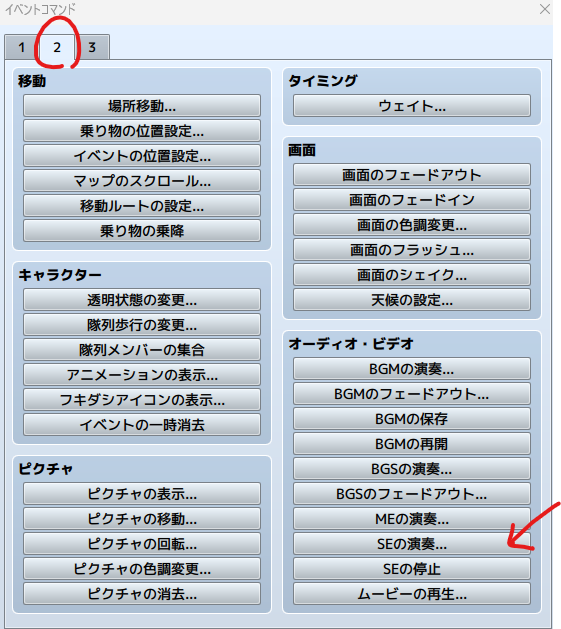
Task: Click BGMの再開 button
Action: pyautogui.click(x=412, y=443)
